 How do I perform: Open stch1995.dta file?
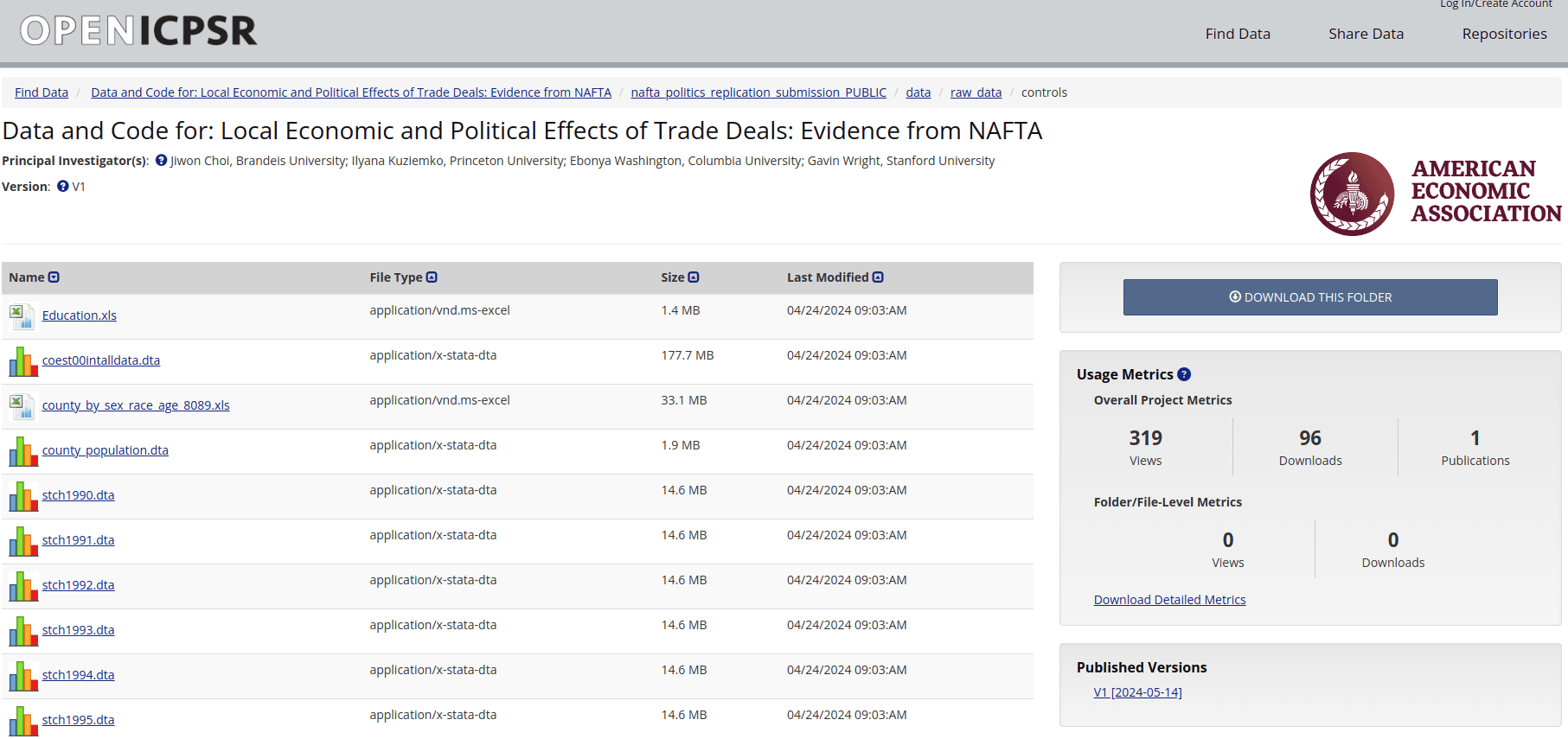(79, 720)
